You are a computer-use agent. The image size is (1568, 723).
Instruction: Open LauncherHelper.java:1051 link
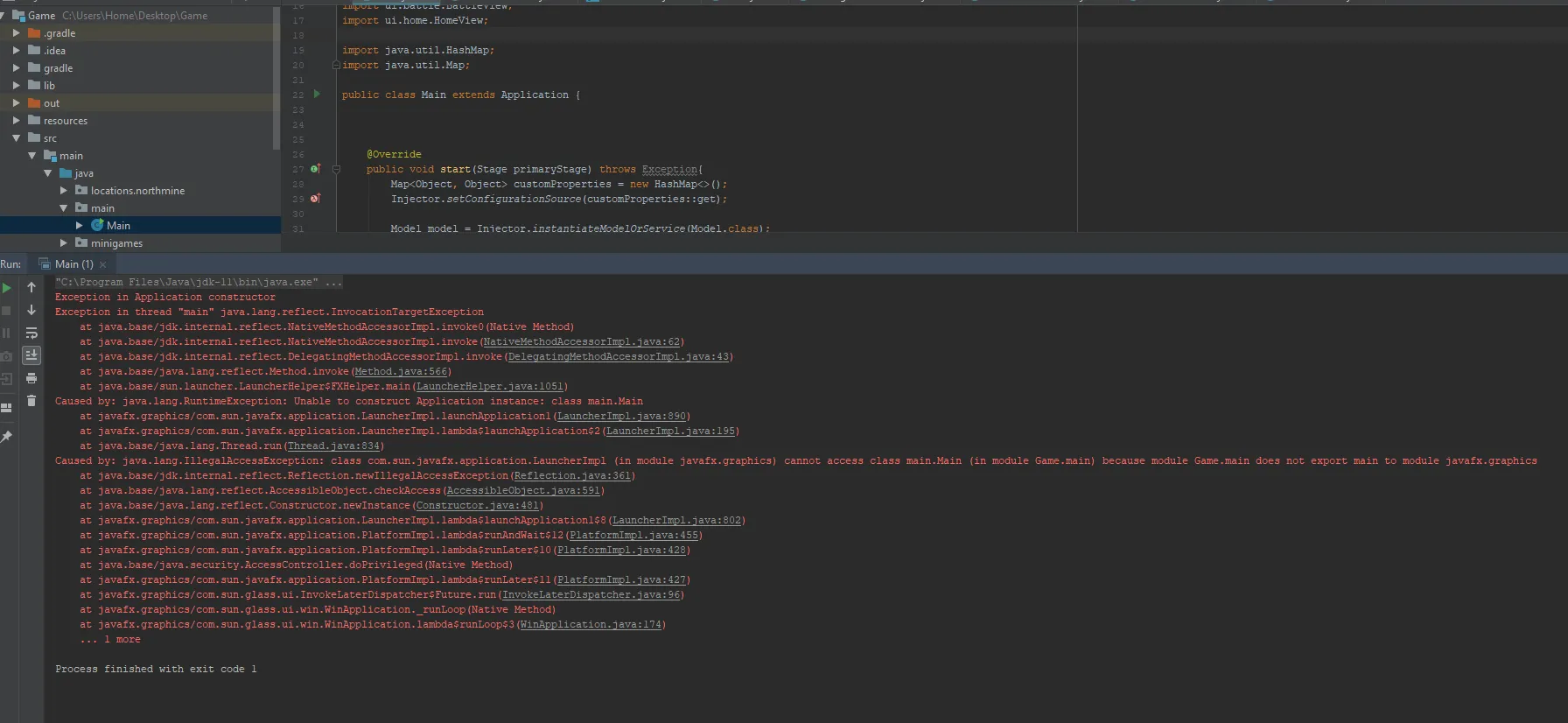point(490,386)
